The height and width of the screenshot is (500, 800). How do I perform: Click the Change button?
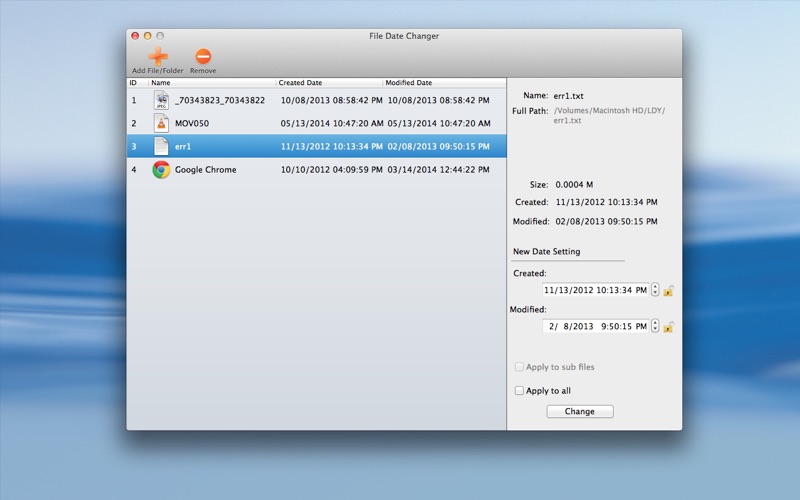tap(580, 411)
